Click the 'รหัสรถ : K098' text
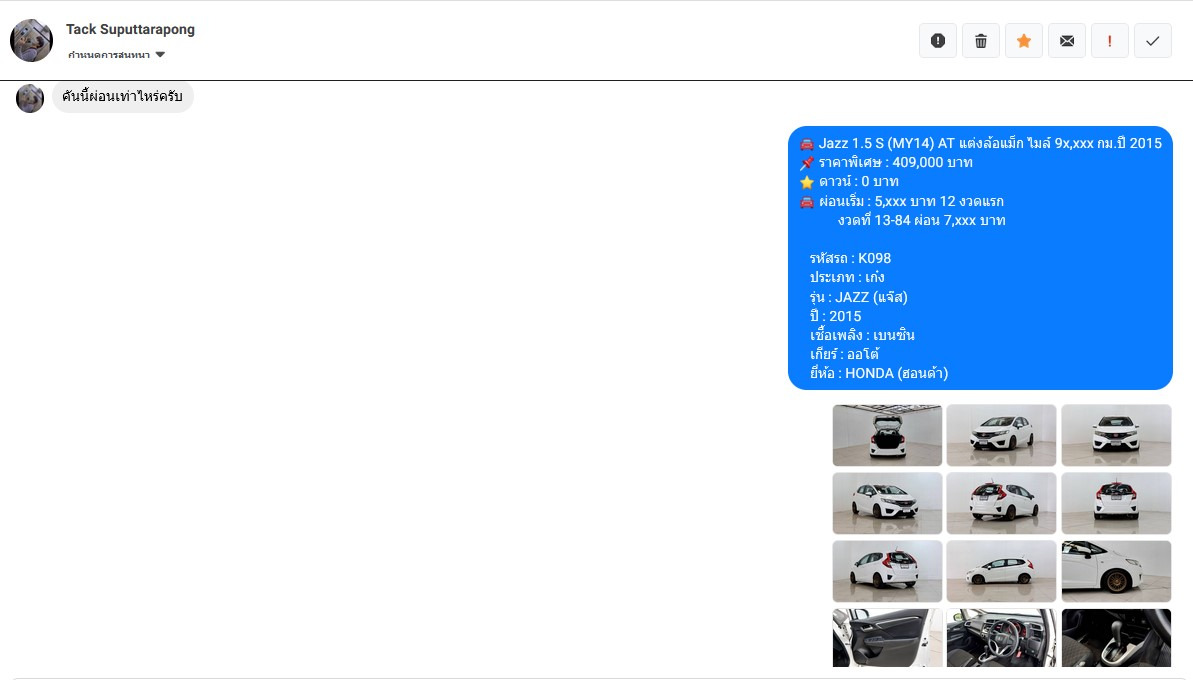The height and width of the screenshot is (680, 1193). 850,258
